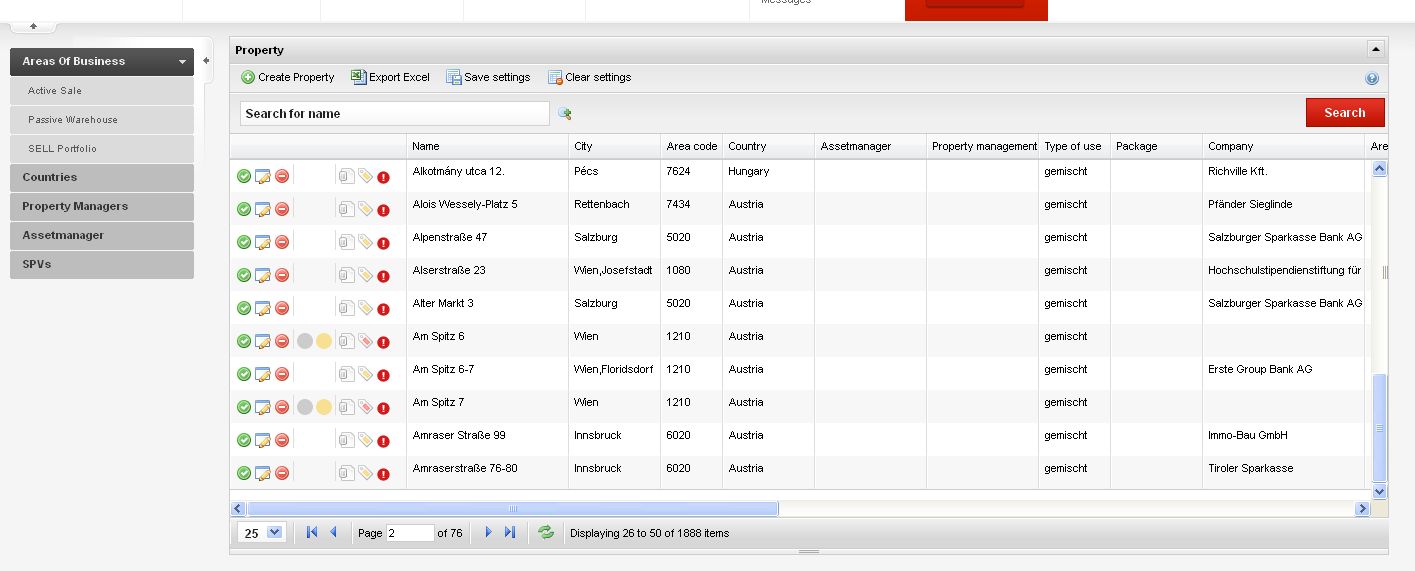Click the copy document icon for Am Spitz 6-7
The image size is (1415, 571).
click(x=346, y=374)
